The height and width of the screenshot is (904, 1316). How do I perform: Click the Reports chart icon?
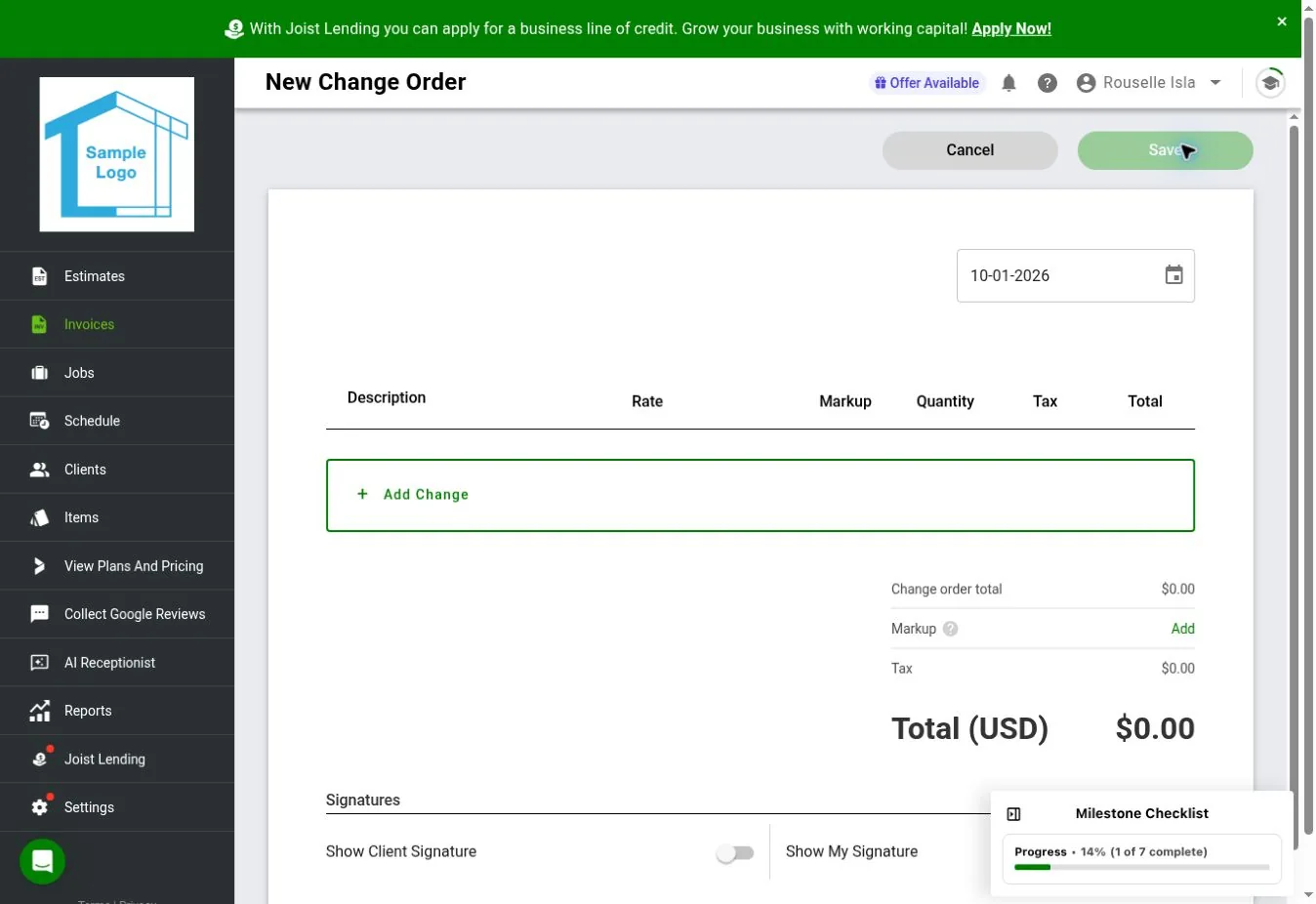point(39,711)
